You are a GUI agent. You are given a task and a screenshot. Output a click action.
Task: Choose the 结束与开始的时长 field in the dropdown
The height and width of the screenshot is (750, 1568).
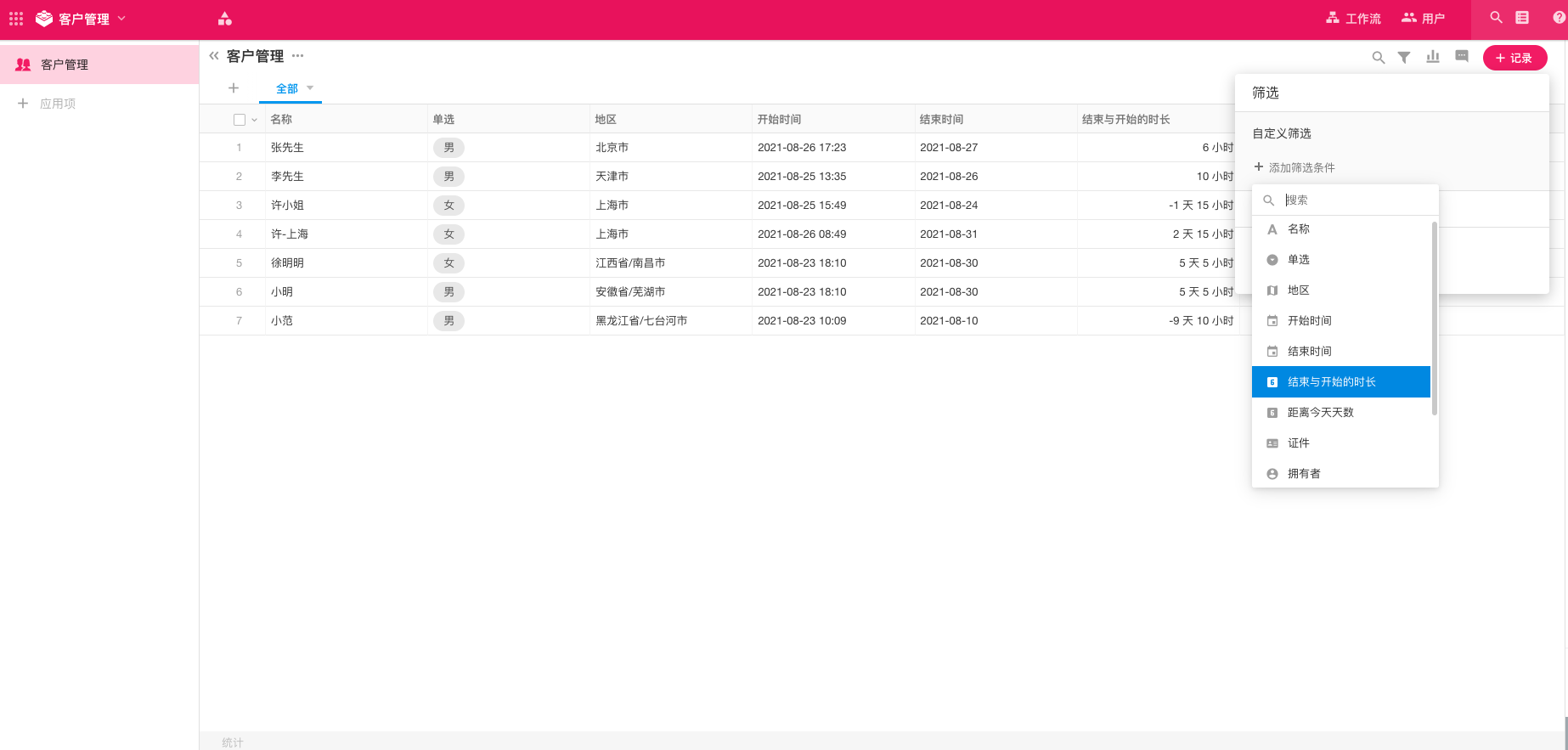click(x=1341, y=382)
